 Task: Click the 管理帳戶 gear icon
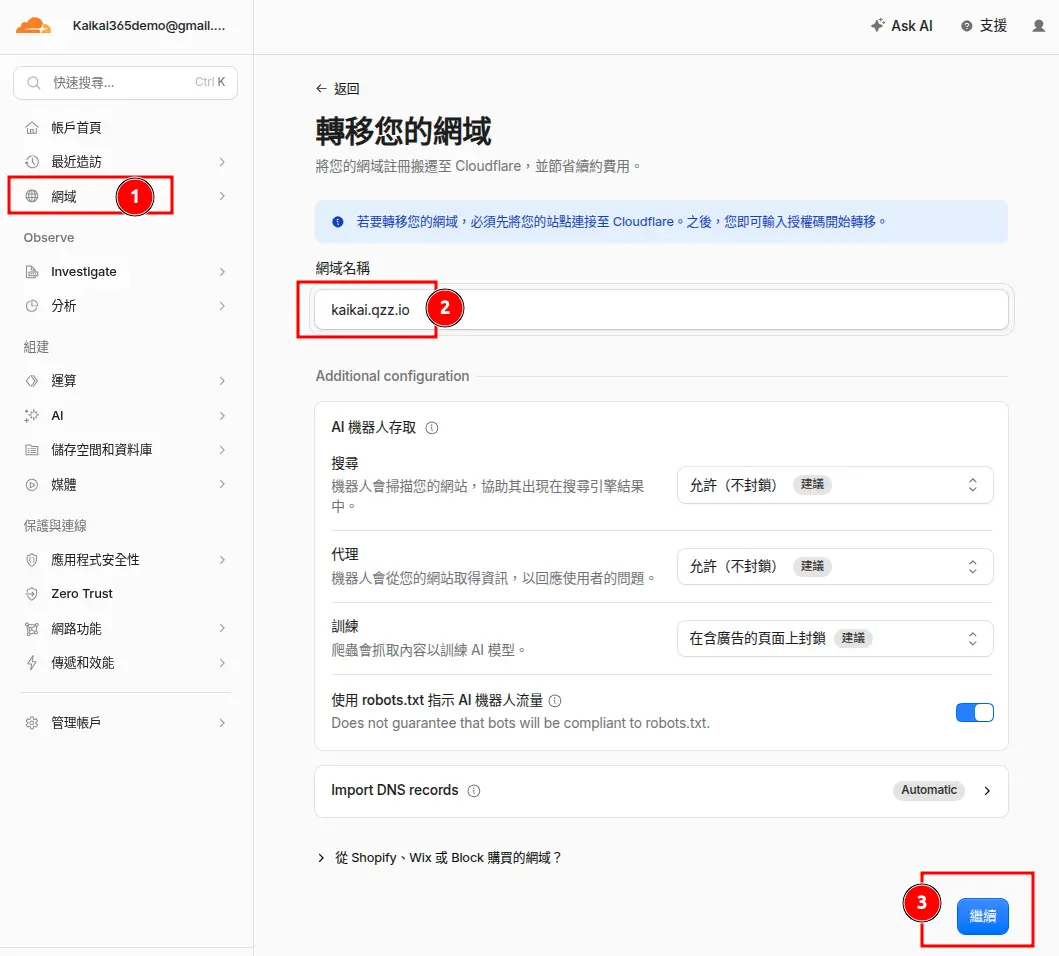(32, 723)
